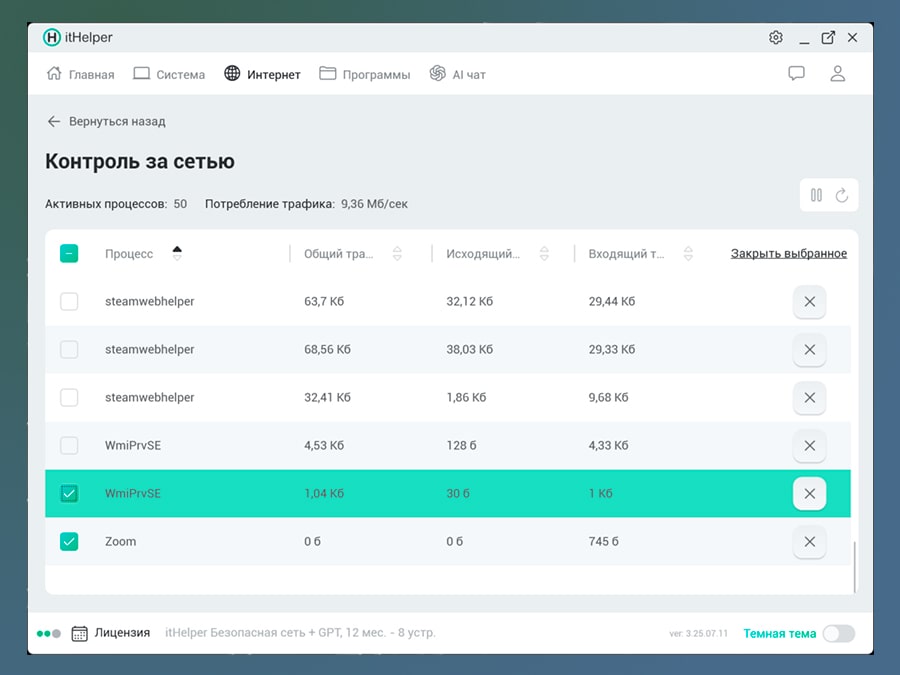Viewport: 900px width, 675px height.
Task: Toggle the select-all header checkbox
Action: [x=69, y=254]
